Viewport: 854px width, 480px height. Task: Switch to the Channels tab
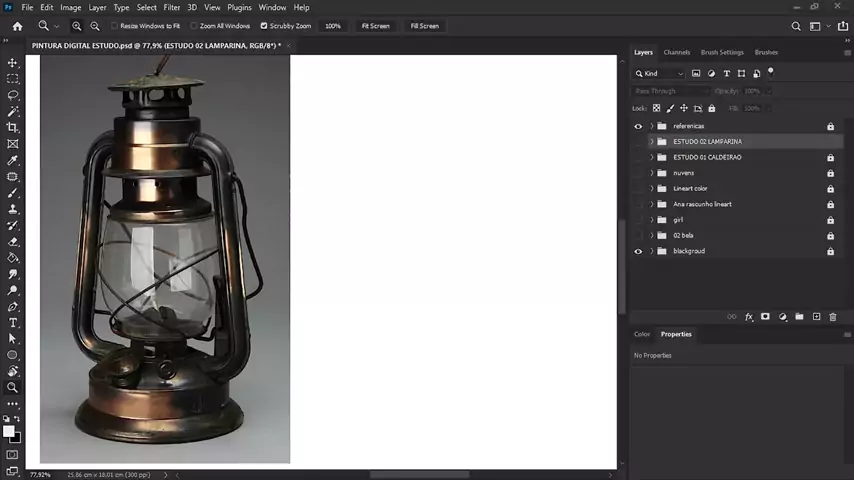point(676,52)
